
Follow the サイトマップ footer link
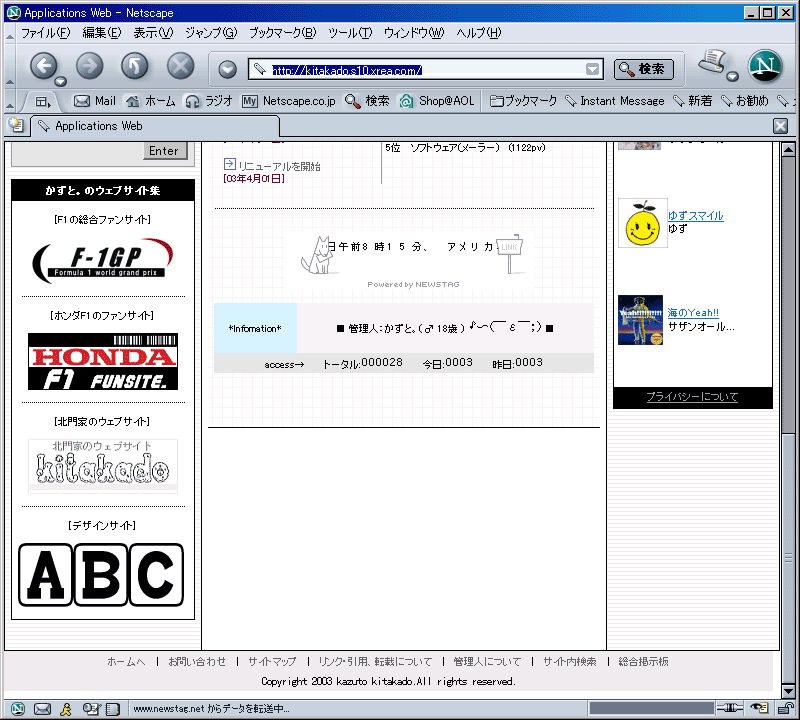[272, 661]
